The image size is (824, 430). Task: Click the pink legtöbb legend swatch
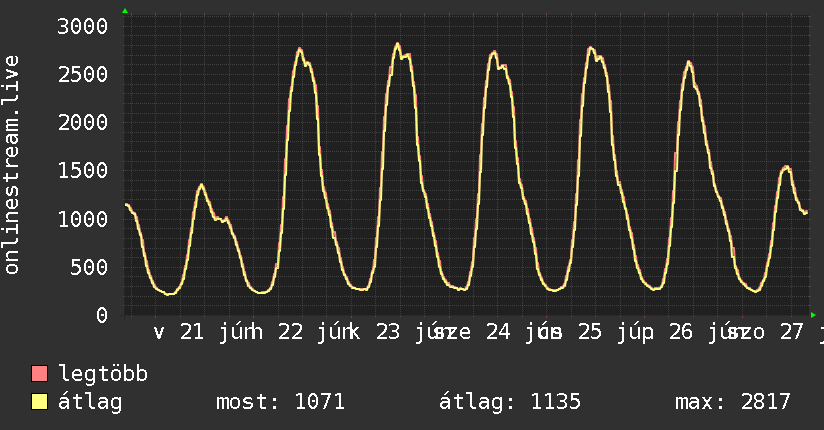(39, 374)
